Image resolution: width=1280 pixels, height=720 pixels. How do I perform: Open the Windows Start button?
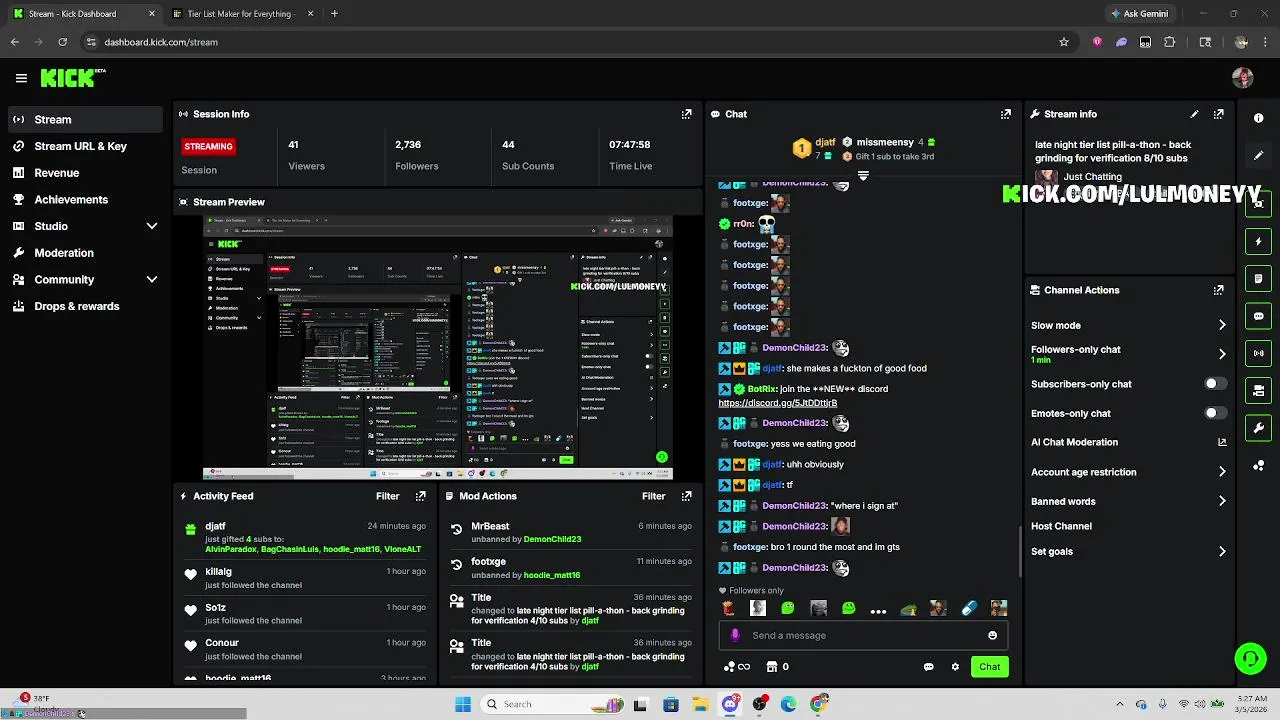[462, 704]
